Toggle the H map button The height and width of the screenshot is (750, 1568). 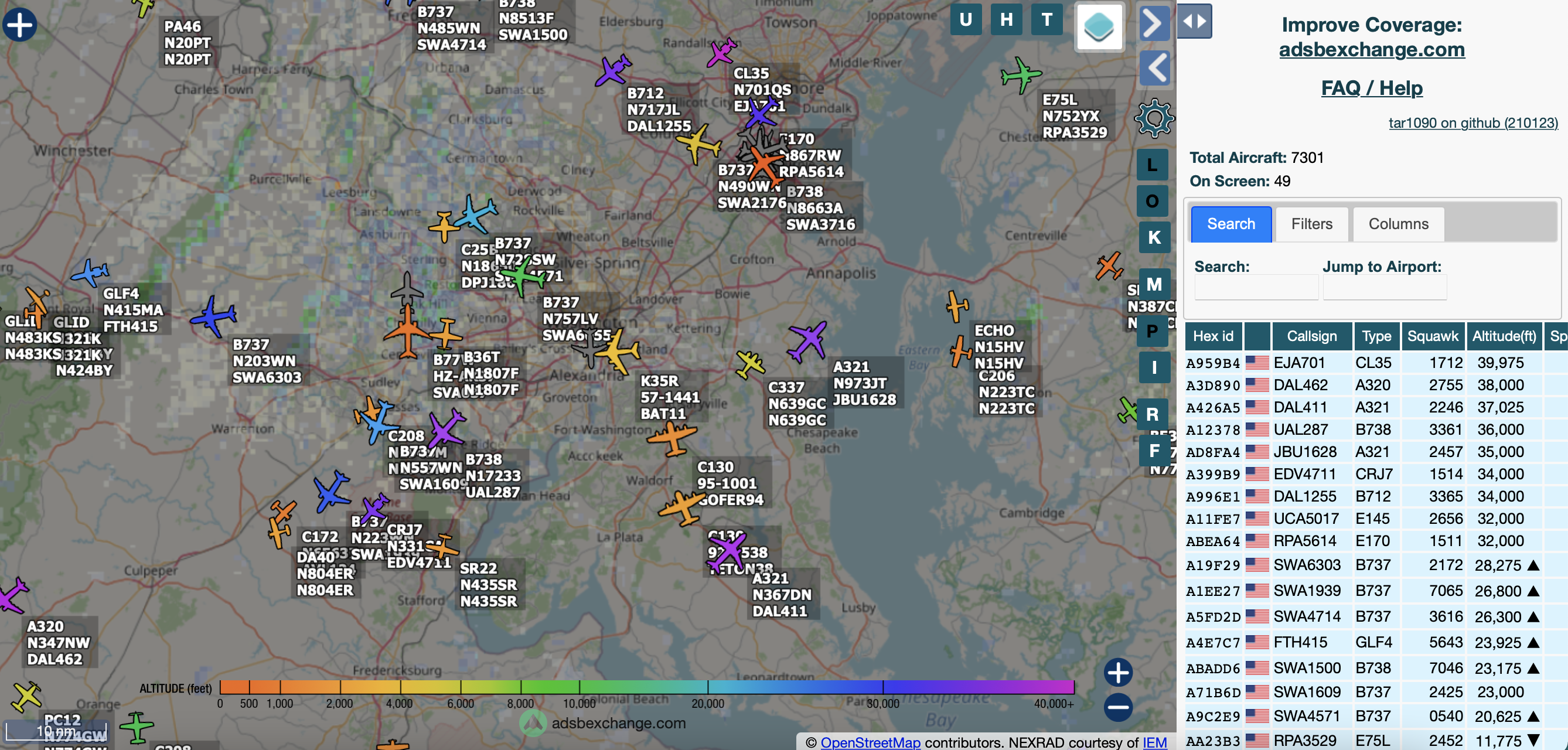click(1006, 19)
